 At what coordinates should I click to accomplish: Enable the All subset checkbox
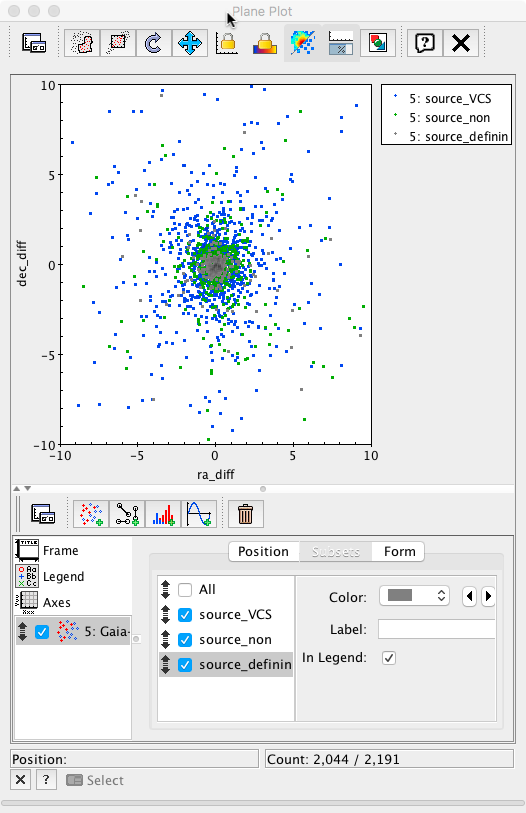click(185, 590)
